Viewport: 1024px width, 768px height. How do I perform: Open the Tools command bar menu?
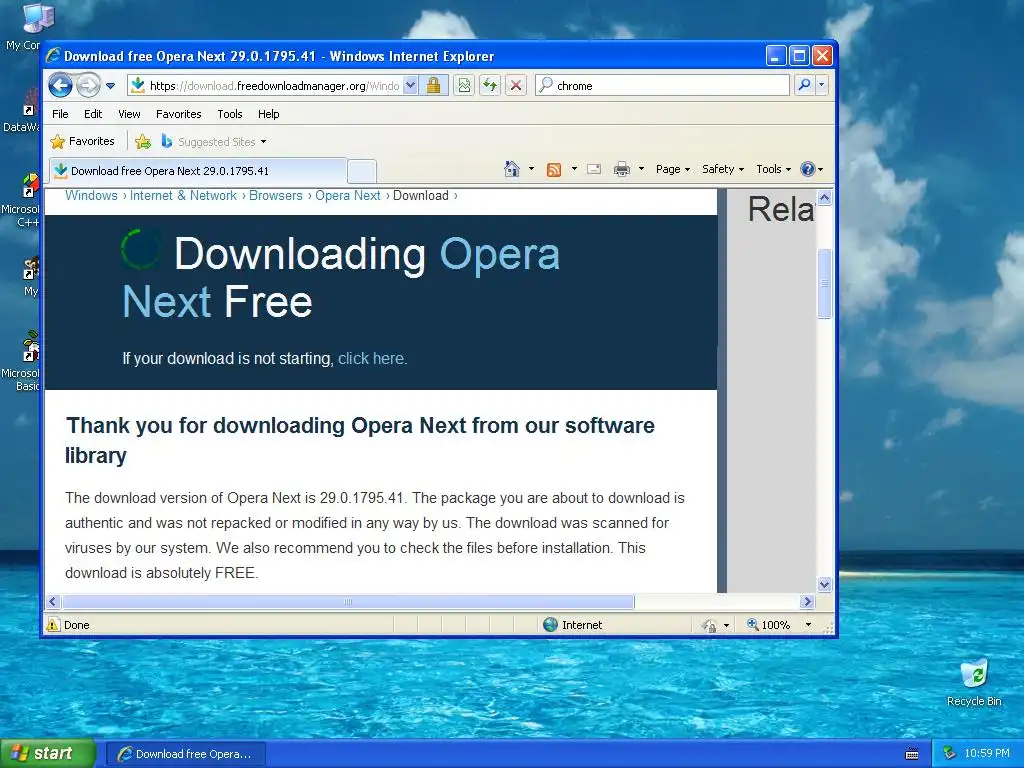point(773,169)
